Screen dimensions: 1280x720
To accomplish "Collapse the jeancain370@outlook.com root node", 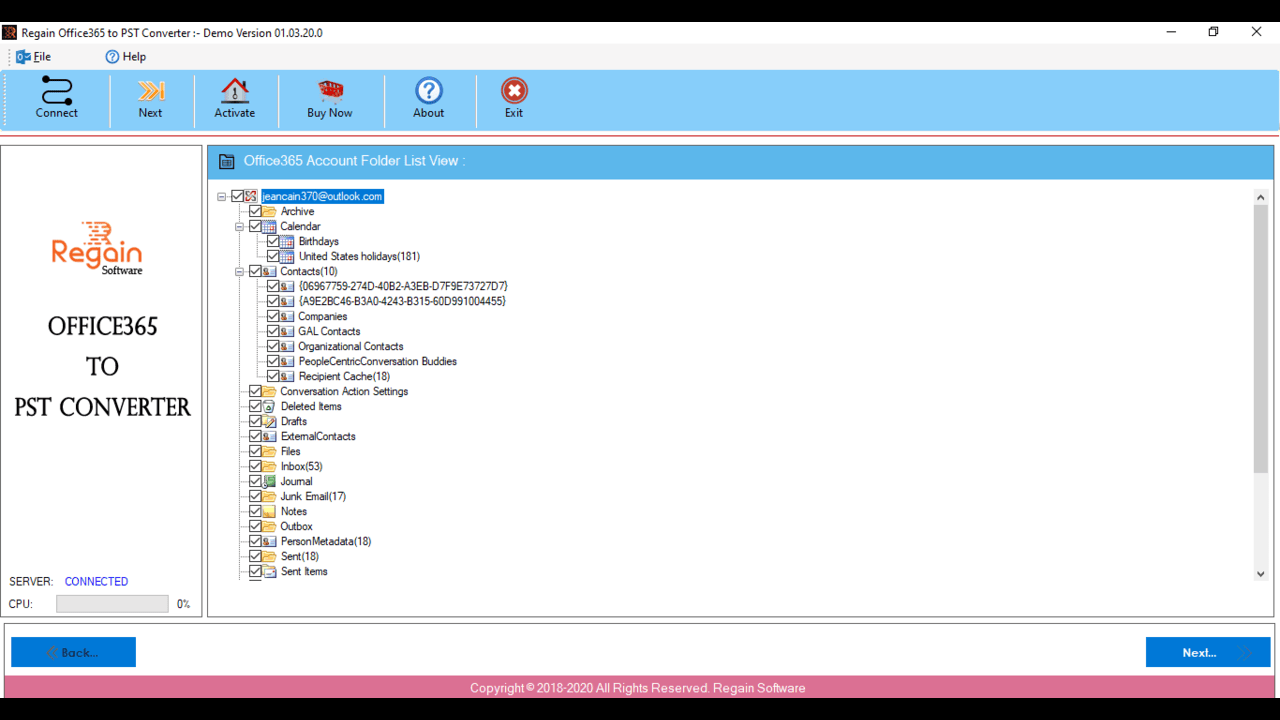I will pyautogui.click(x=222, y=197).
